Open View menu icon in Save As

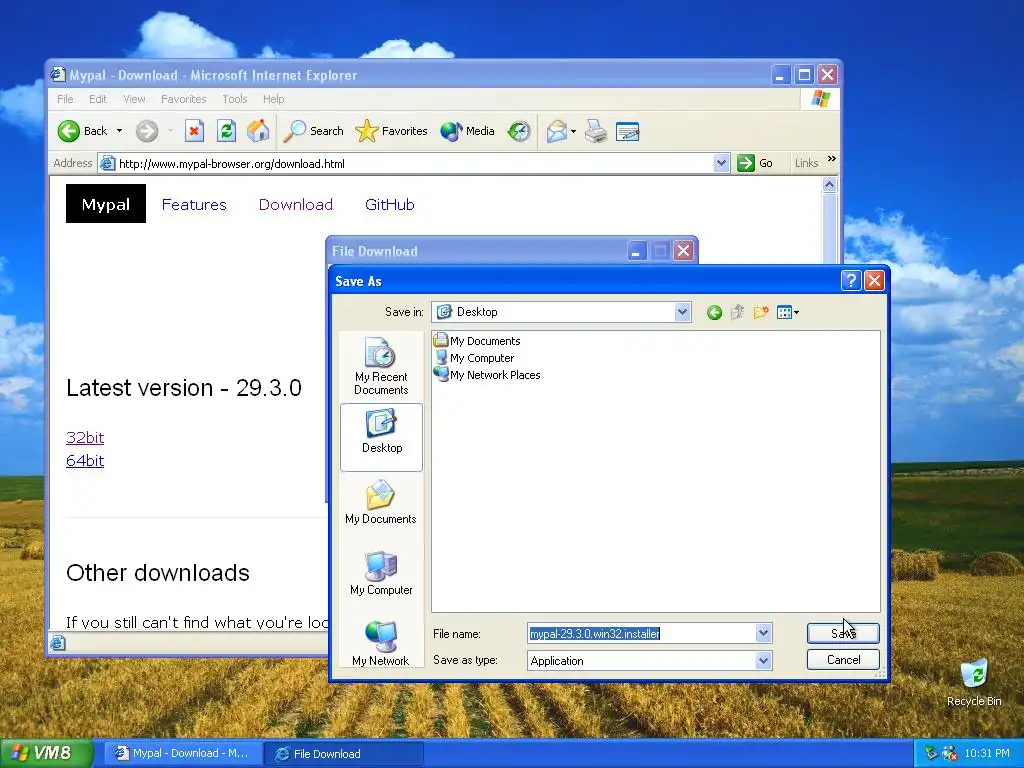pyautogui.click(x=788, y=313)
